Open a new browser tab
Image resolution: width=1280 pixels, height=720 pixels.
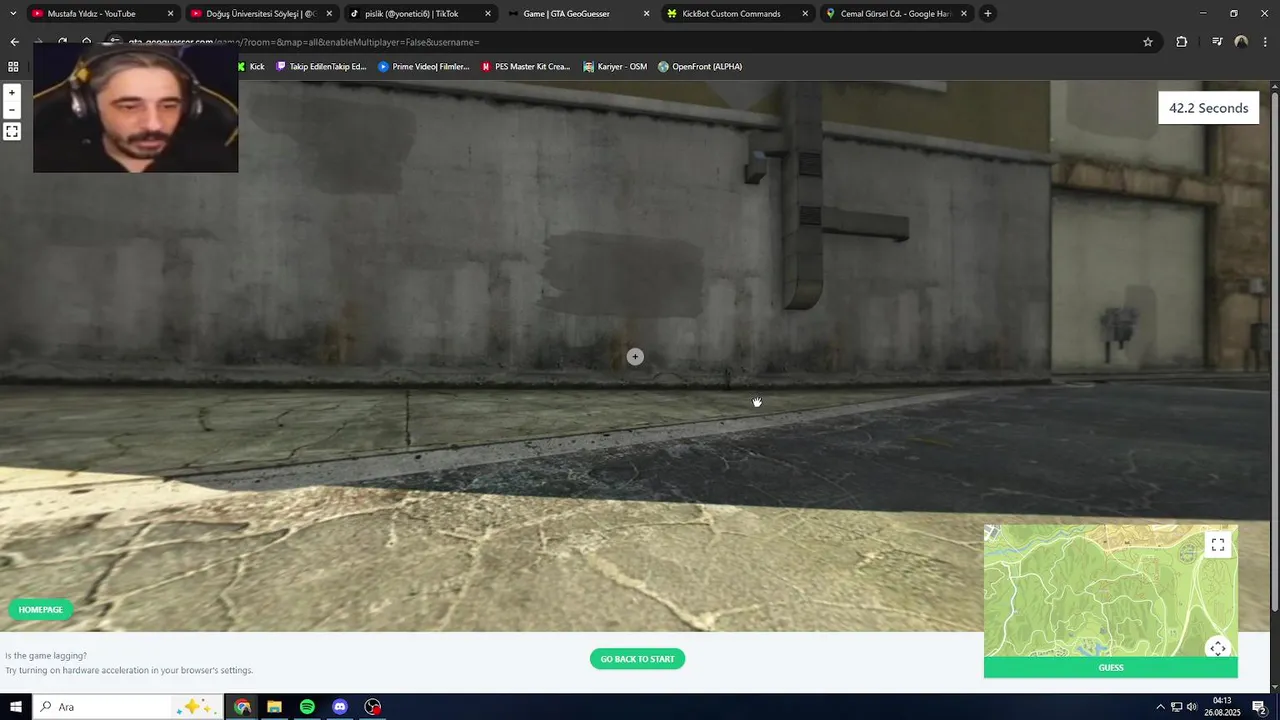[x=988, y=14]
